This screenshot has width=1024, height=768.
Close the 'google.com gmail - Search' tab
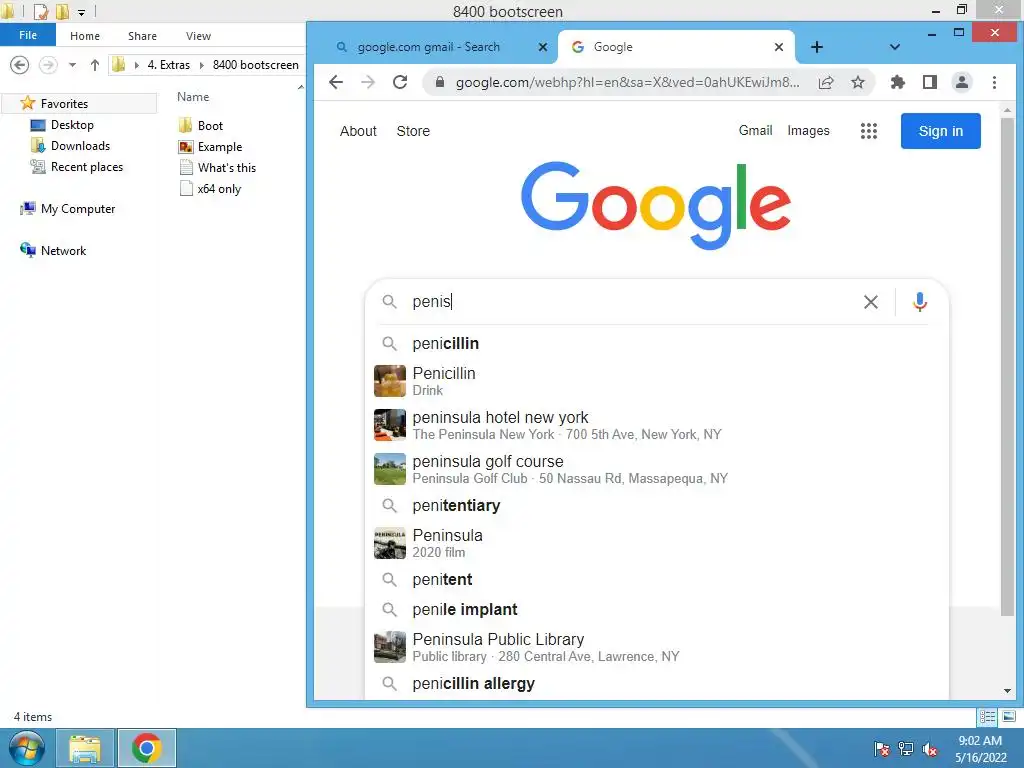[x=543, y=47]
